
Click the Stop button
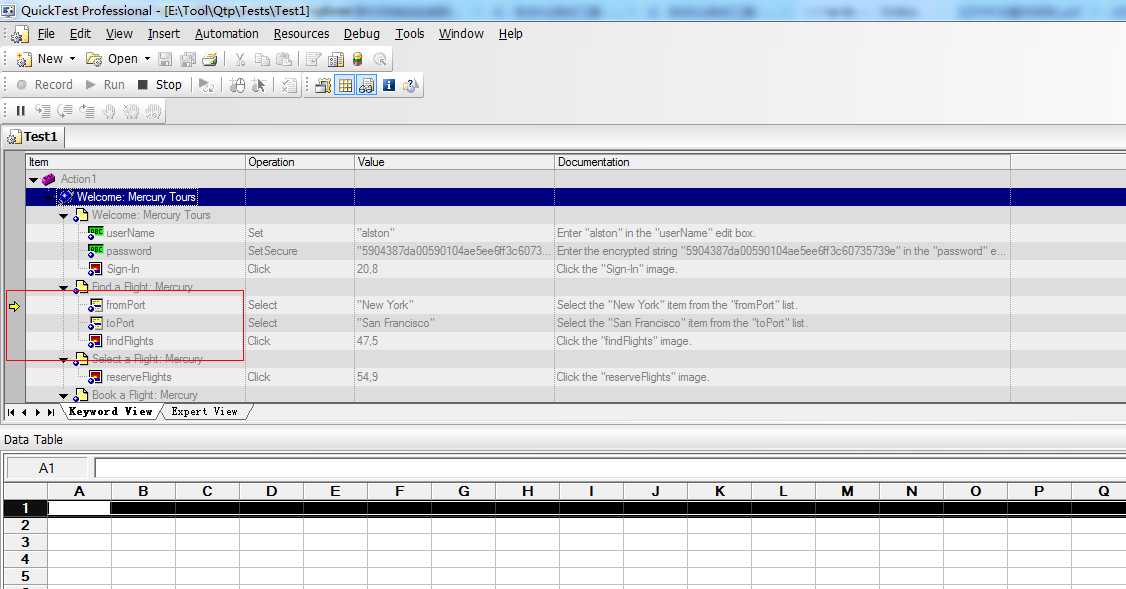click(x=159, y=85)
